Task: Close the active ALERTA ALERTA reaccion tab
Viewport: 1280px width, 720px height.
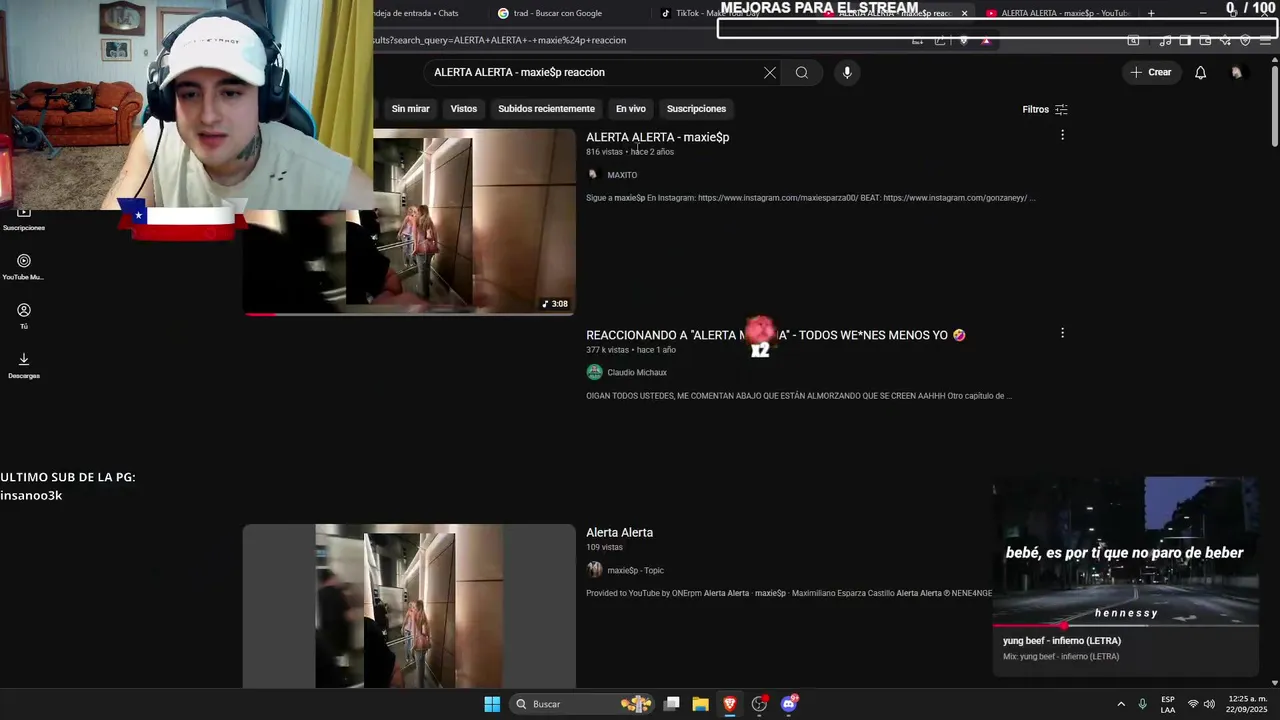Action: [964, 13]
